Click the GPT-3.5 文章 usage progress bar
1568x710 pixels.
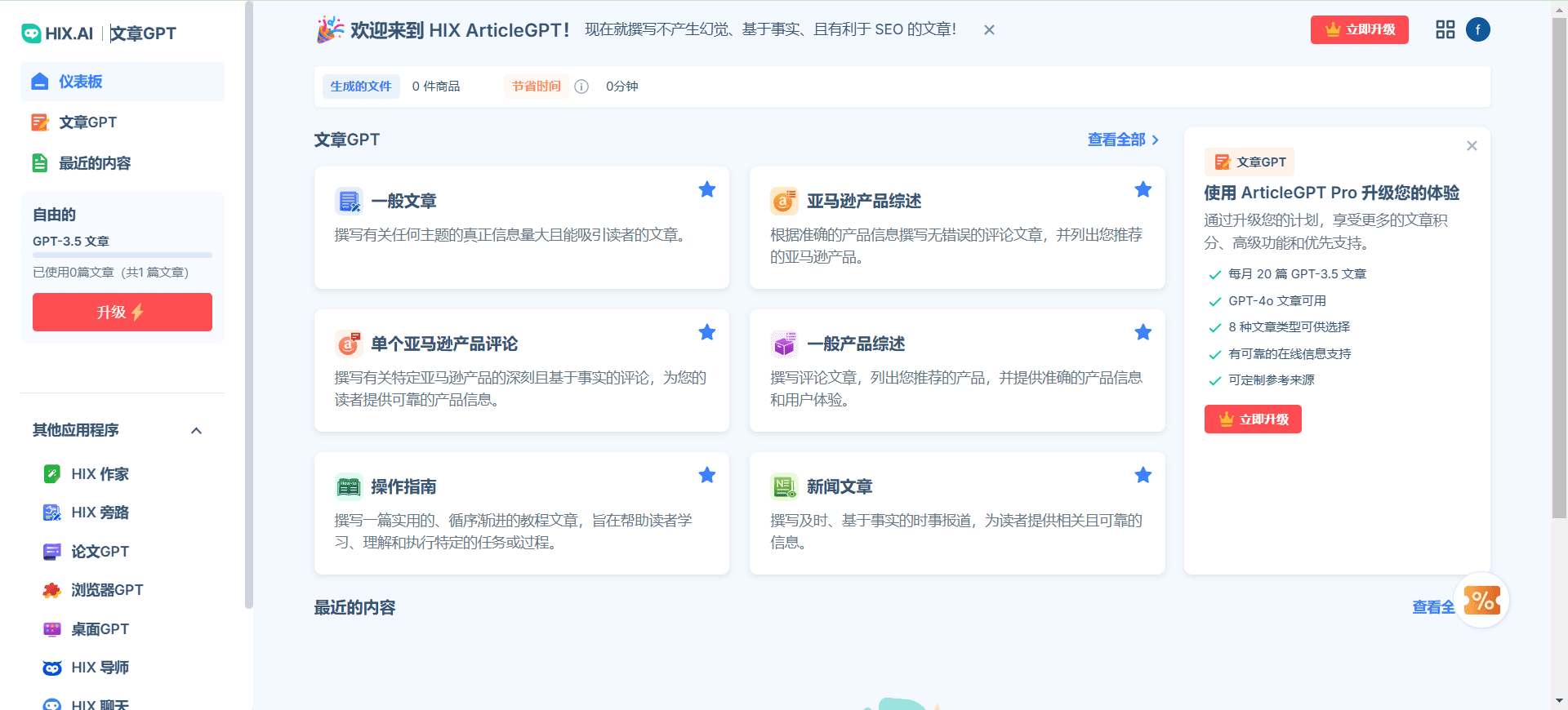point(122,255)
